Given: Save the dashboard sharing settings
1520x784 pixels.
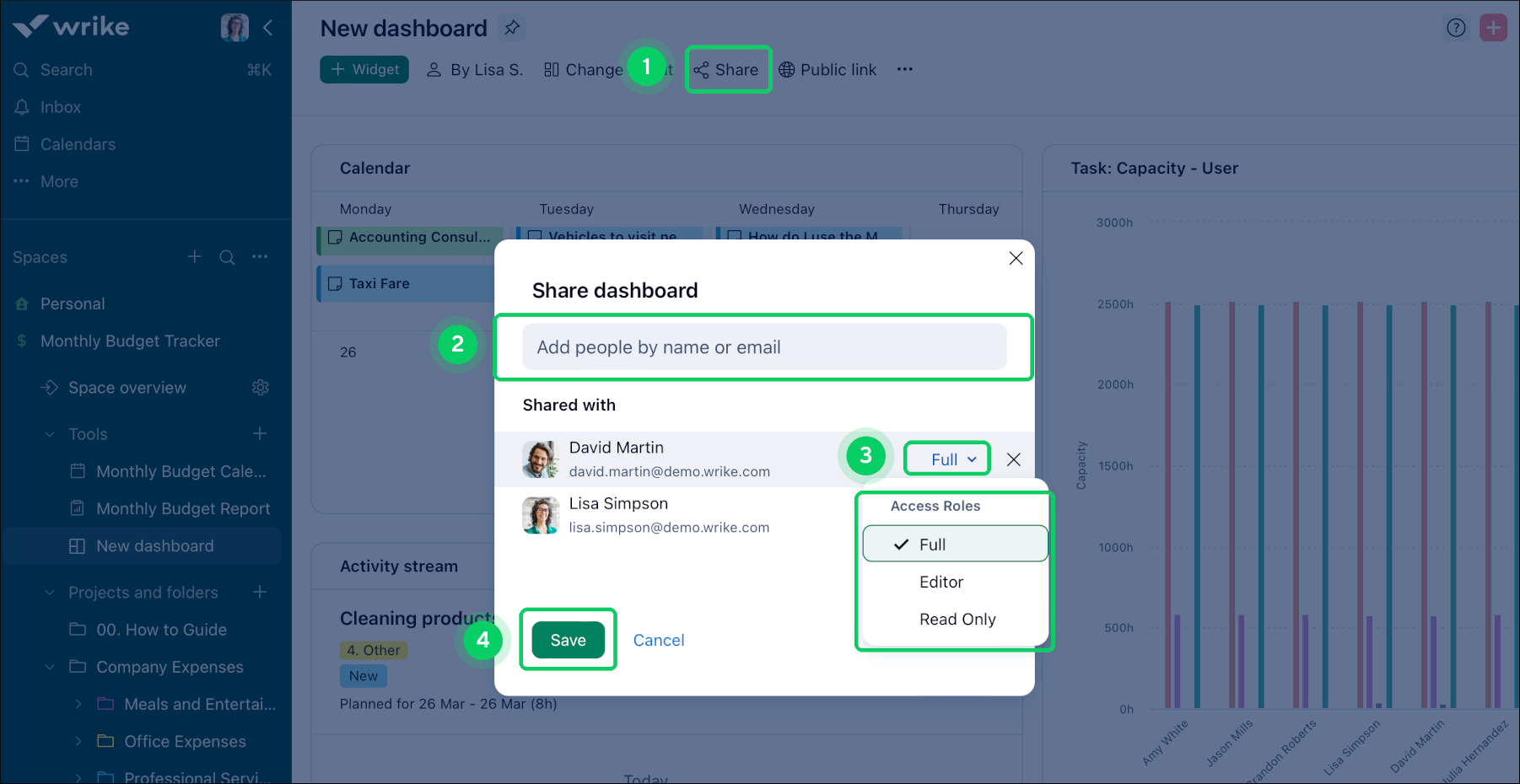Looking at the screenshot, I should click(x=568, y=640).
